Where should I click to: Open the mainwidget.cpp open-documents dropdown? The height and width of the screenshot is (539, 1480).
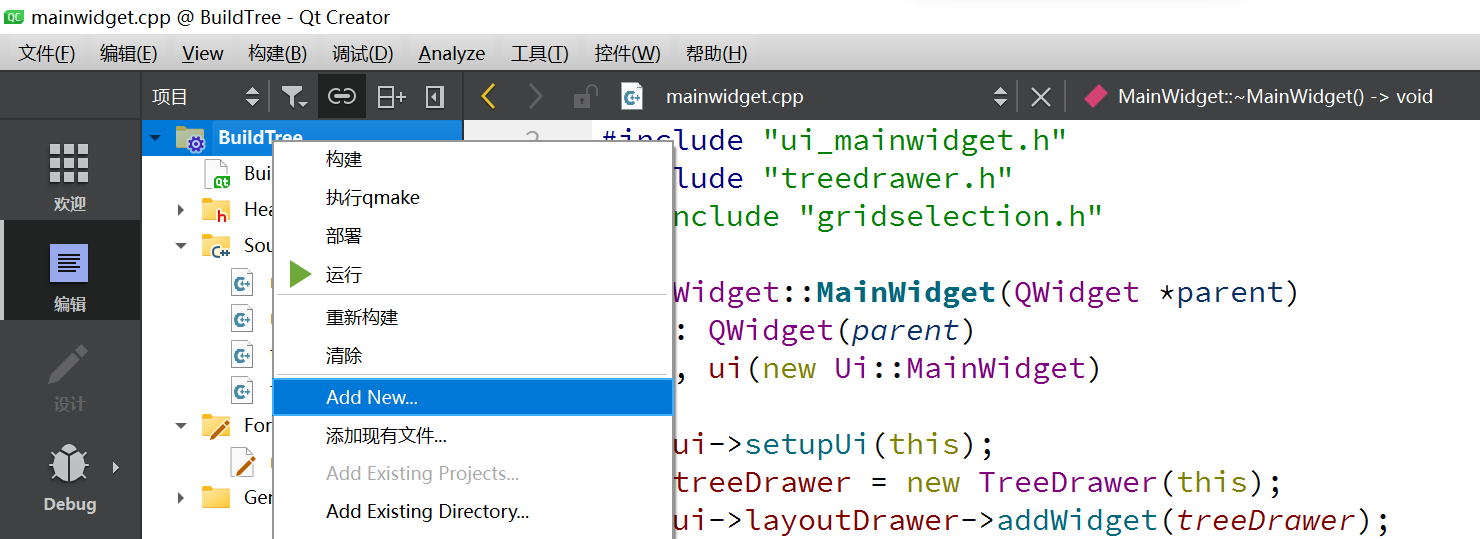(1000, 97)
